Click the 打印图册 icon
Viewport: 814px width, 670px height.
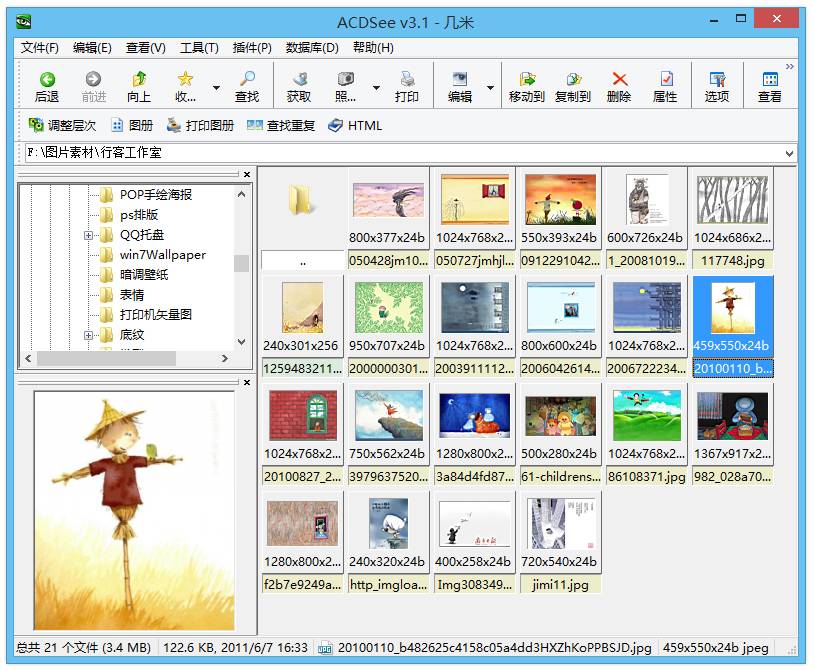pos(174,125)
